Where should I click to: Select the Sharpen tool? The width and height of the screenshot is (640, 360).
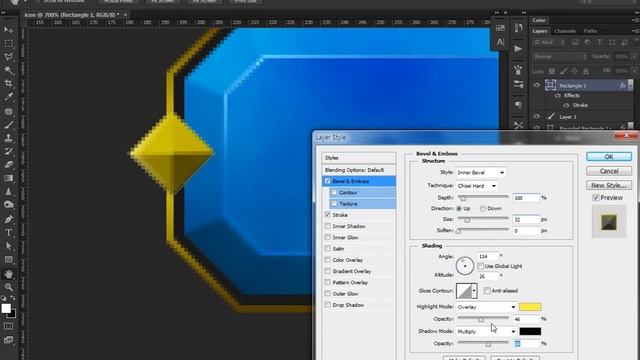point(8,192)
